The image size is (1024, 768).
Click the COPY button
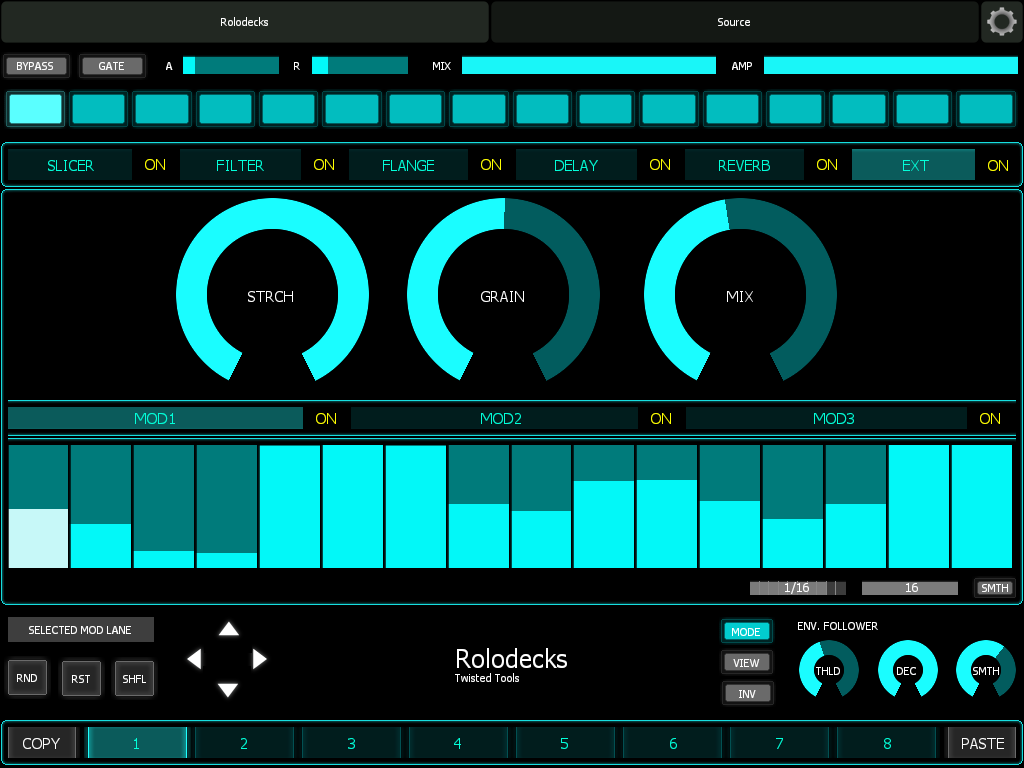tap(42, 743)
